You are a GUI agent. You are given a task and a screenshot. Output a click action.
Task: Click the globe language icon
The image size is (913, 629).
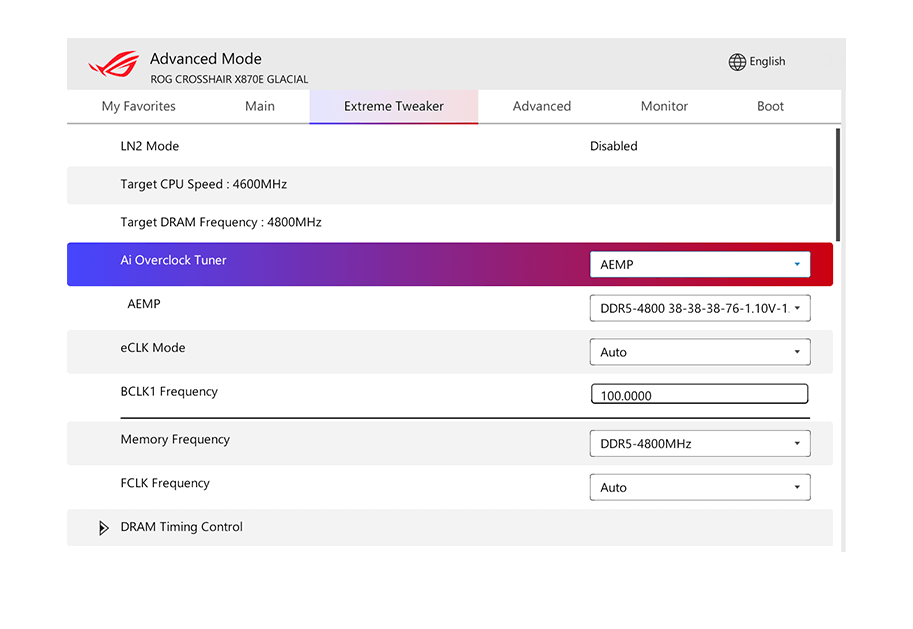(737, 62)
